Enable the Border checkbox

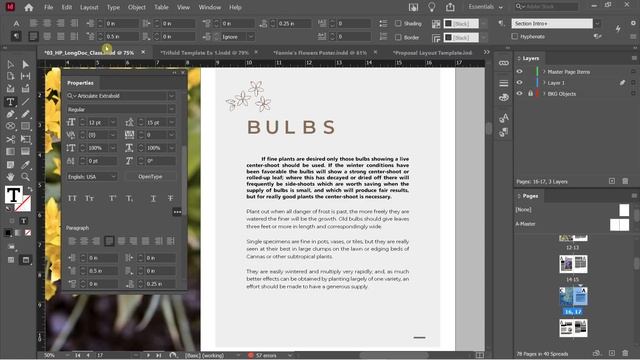[398, 37]
